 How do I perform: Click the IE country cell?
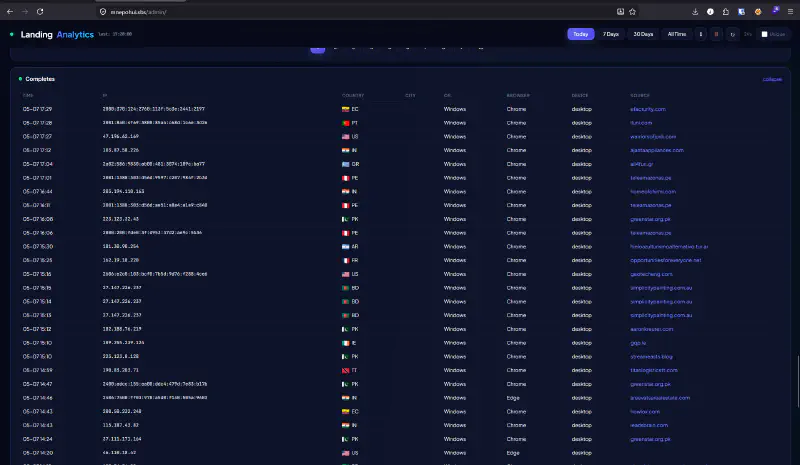point(349,343)
